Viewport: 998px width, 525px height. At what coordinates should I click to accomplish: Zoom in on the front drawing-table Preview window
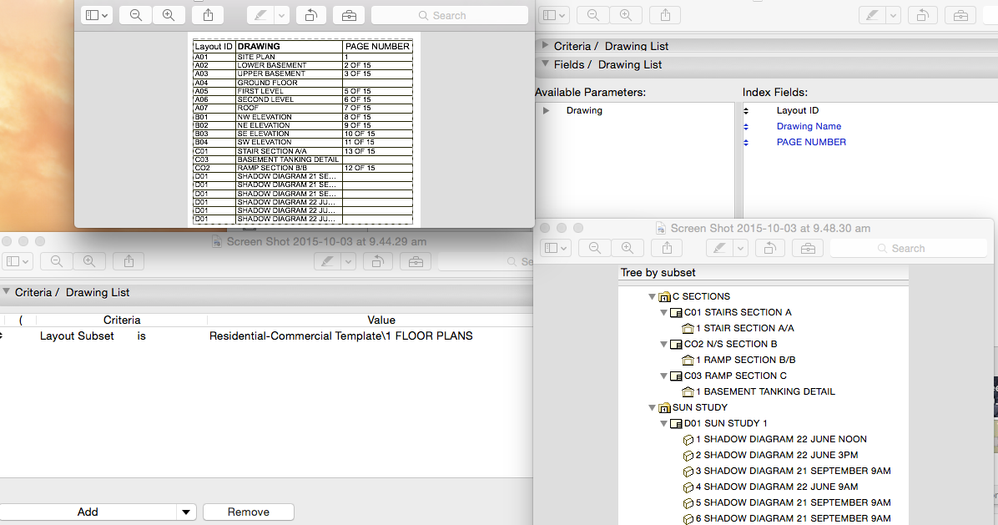[x=169, y=15]
